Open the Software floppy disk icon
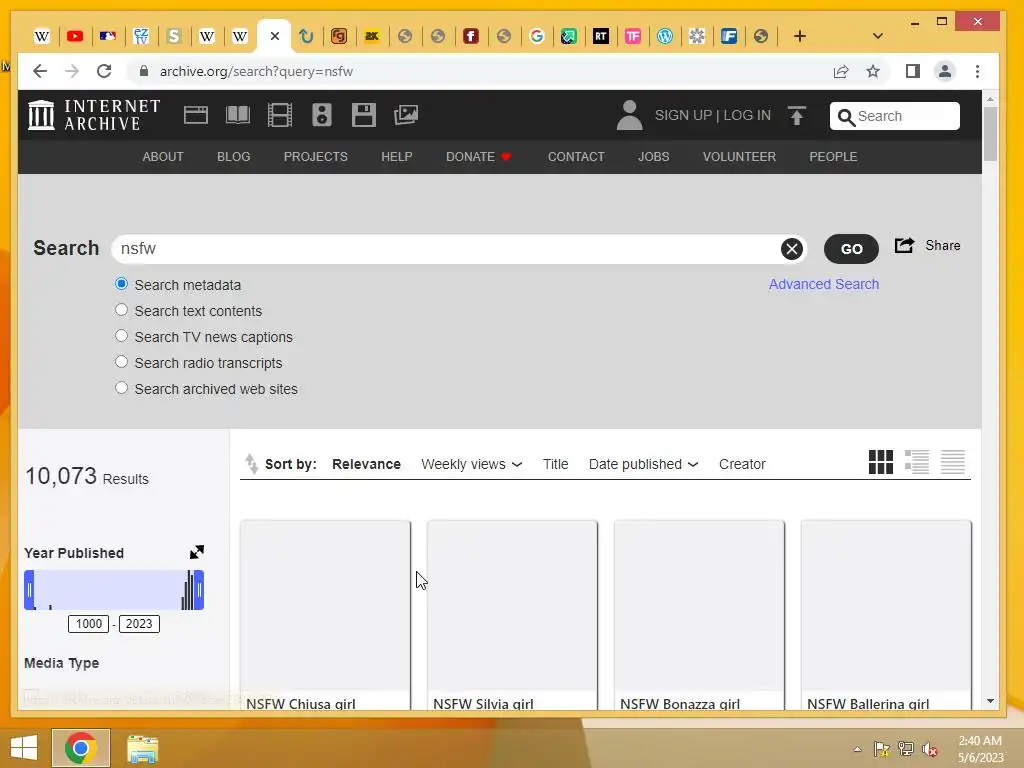Screen dimensions: 1024x768 pyautogui.click(x=363, y=116)
